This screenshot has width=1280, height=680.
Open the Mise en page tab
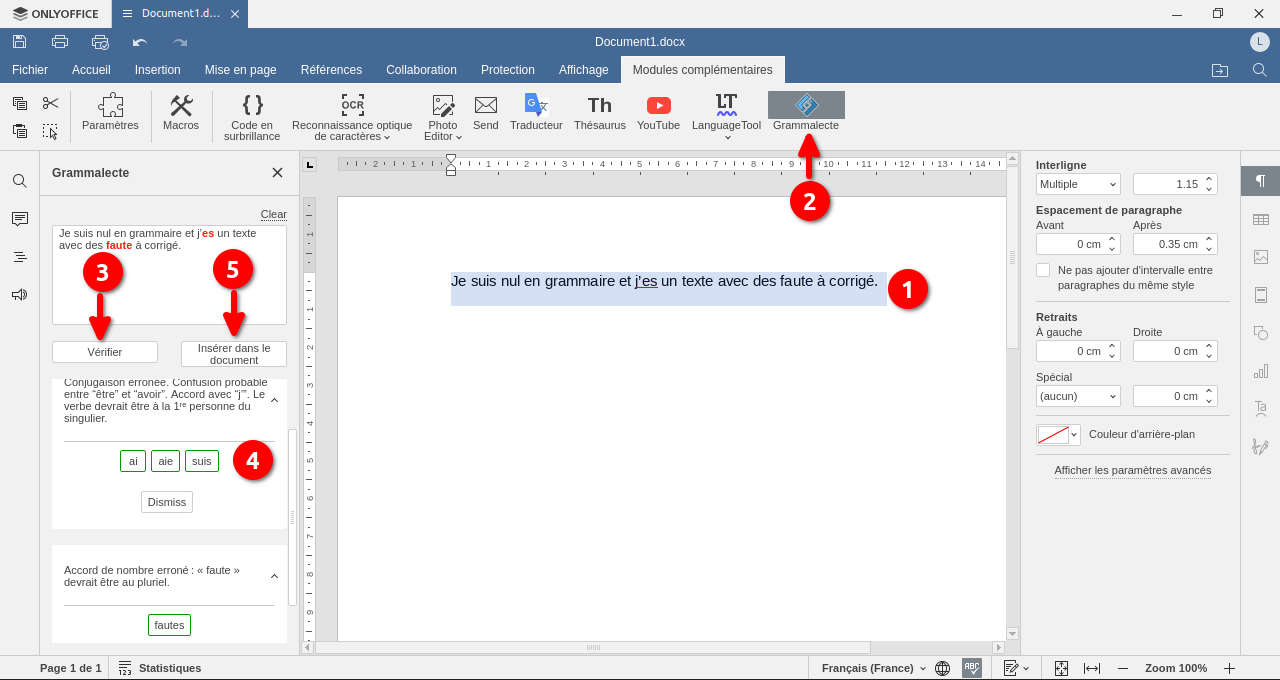241,70
